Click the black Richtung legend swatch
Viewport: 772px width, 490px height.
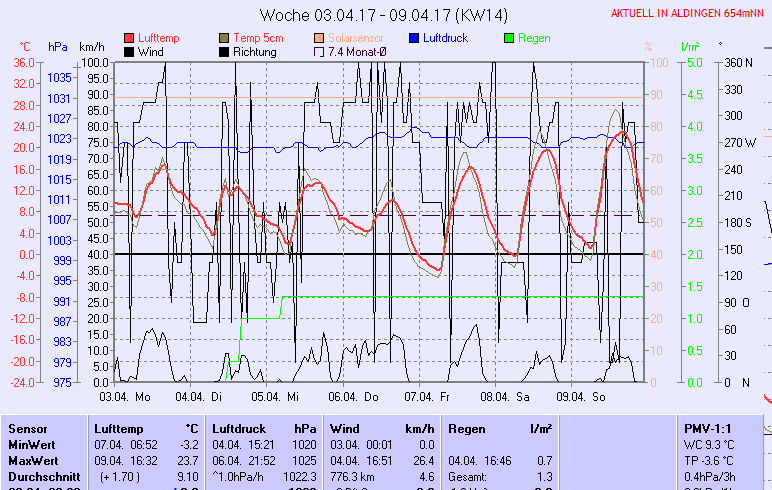pyautogui.click(x=224, y=52)
